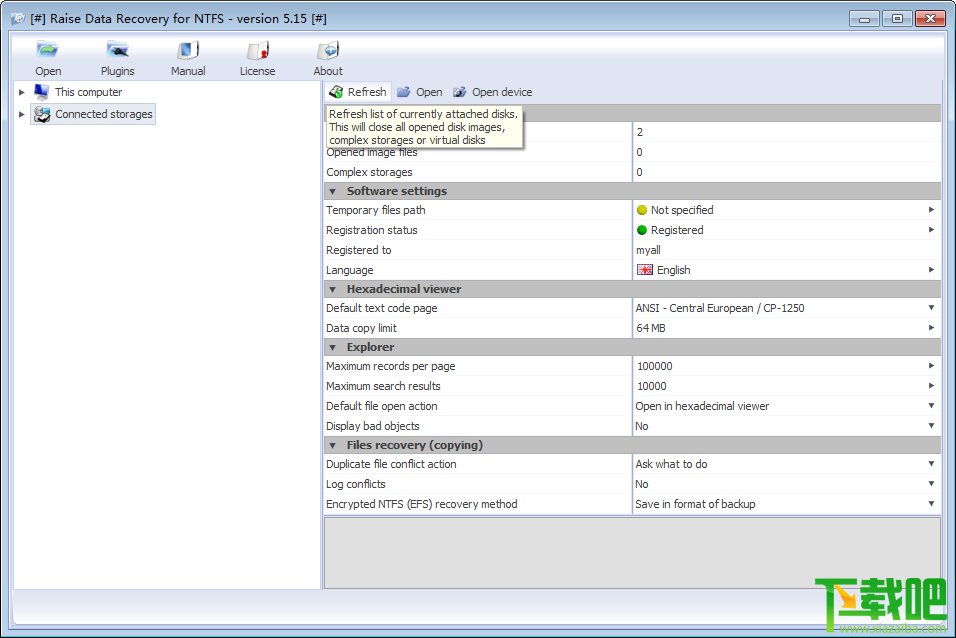This screenshot has width=956, height=638.
Task: Click the Registration status row label
Action: (372, 230)
